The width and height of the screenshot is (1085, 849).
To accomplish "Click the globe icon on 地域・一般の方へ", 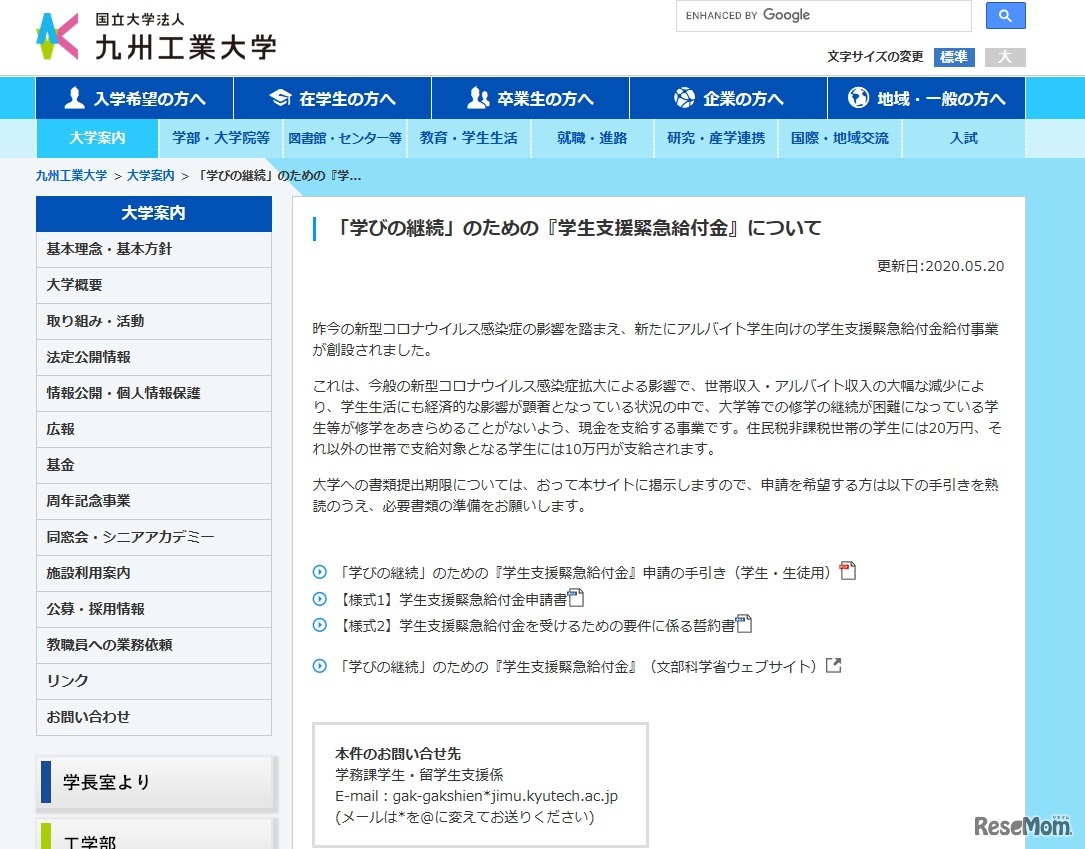I will [857, 96].
